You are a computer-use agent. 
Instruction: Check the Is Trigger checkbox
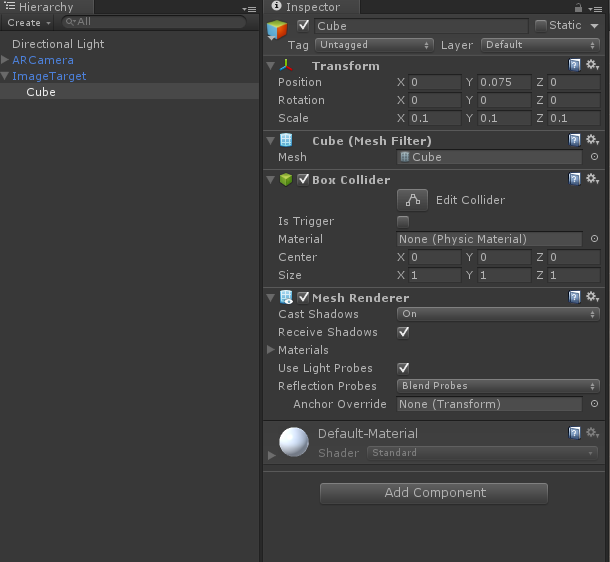[x=403, y=221]
